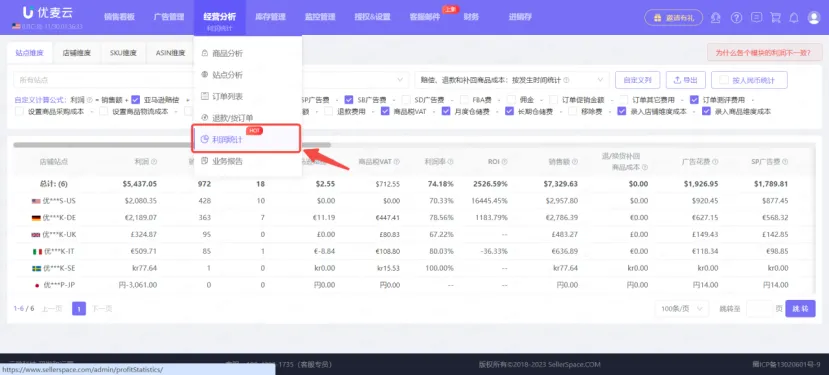
Task: Click the help icon after 按发生时间统计
Action: click(x=566, y=80)
